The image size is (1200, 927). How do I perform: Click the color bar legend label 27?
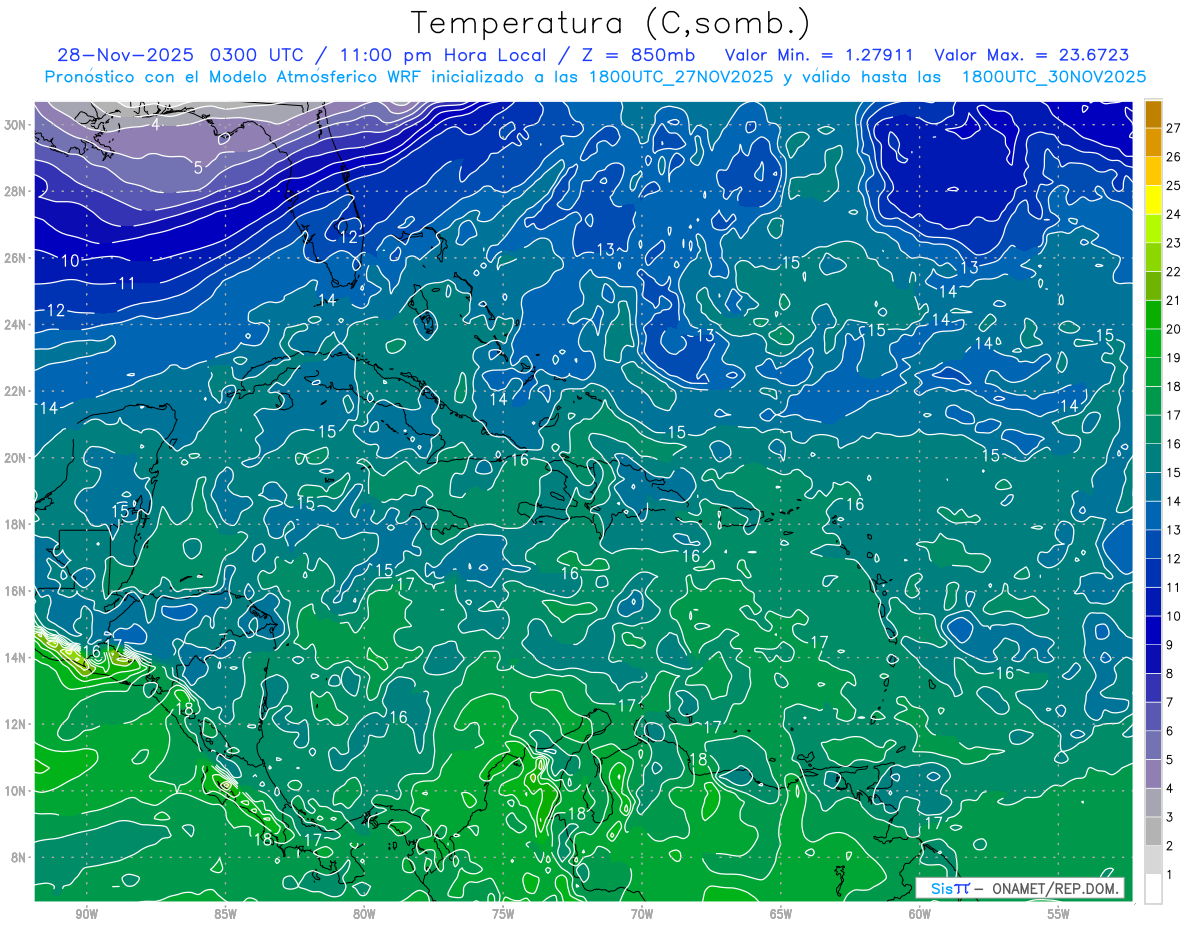(x=1174, y=128)
